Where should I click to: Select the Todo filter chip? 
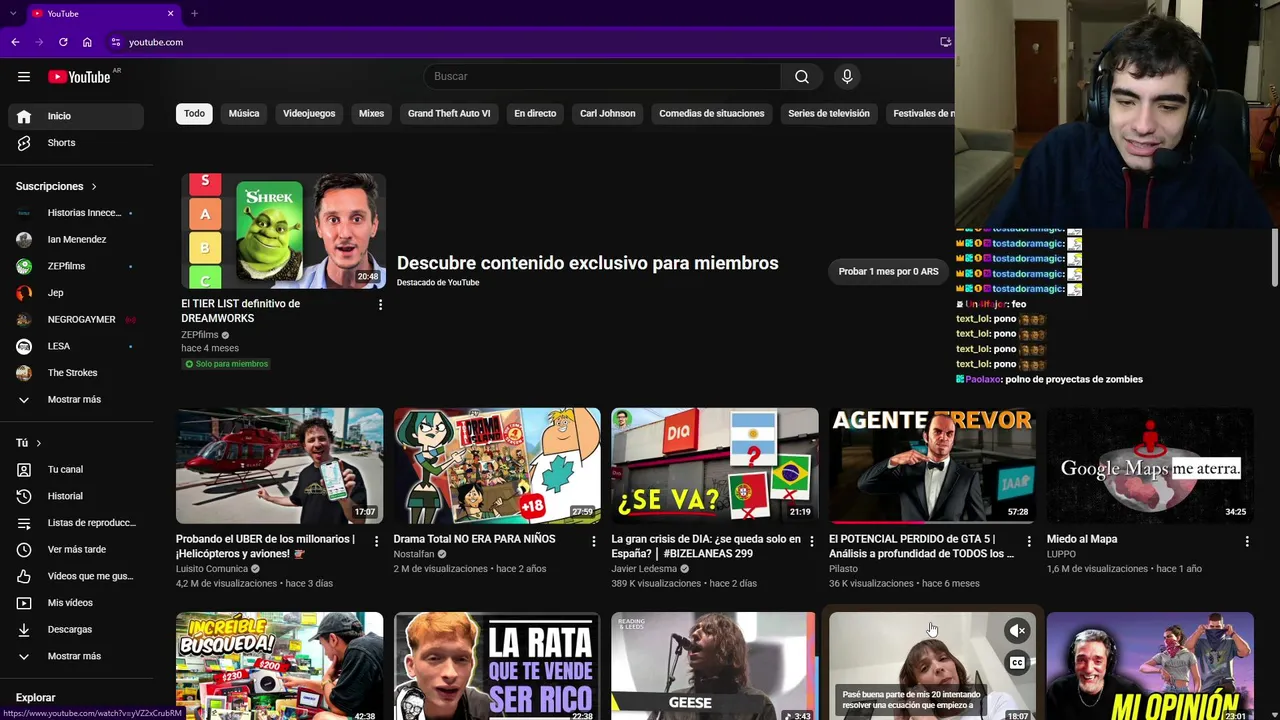(194, 113)
